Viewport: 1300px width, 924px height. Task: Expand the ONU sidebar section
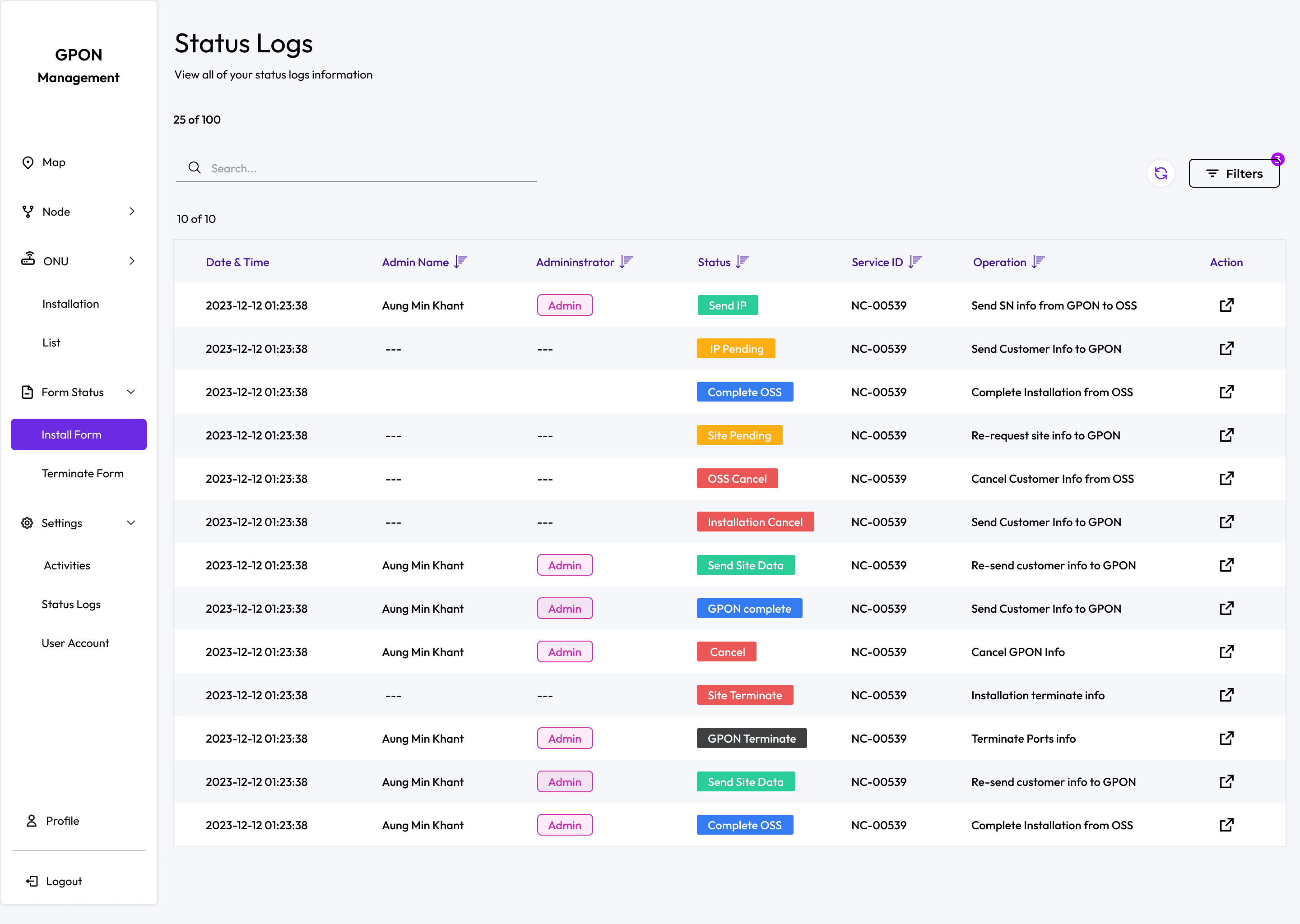coord(131,261)
